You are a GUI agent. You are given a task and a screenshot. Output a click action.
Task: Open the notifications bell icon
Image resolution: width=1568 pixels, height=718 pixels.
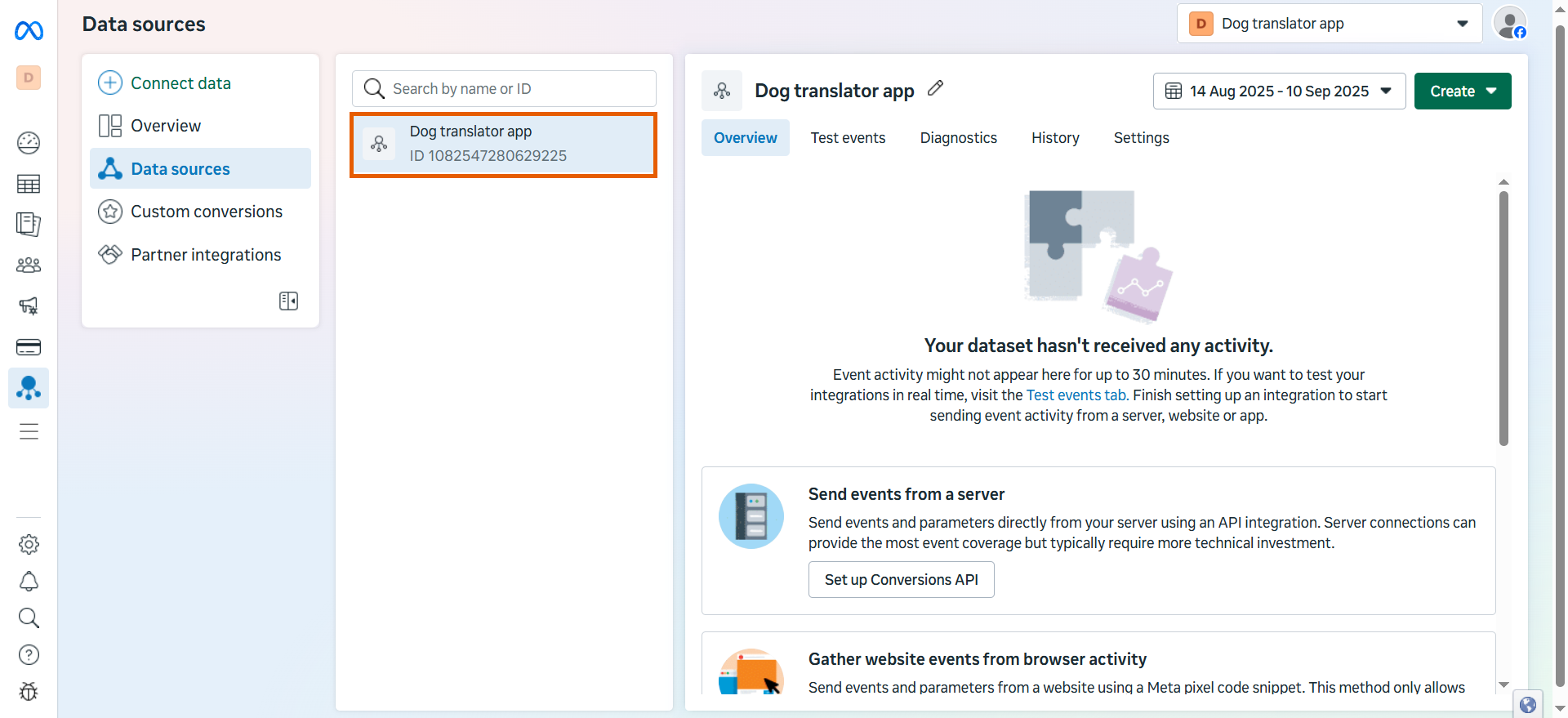[29, 581]
